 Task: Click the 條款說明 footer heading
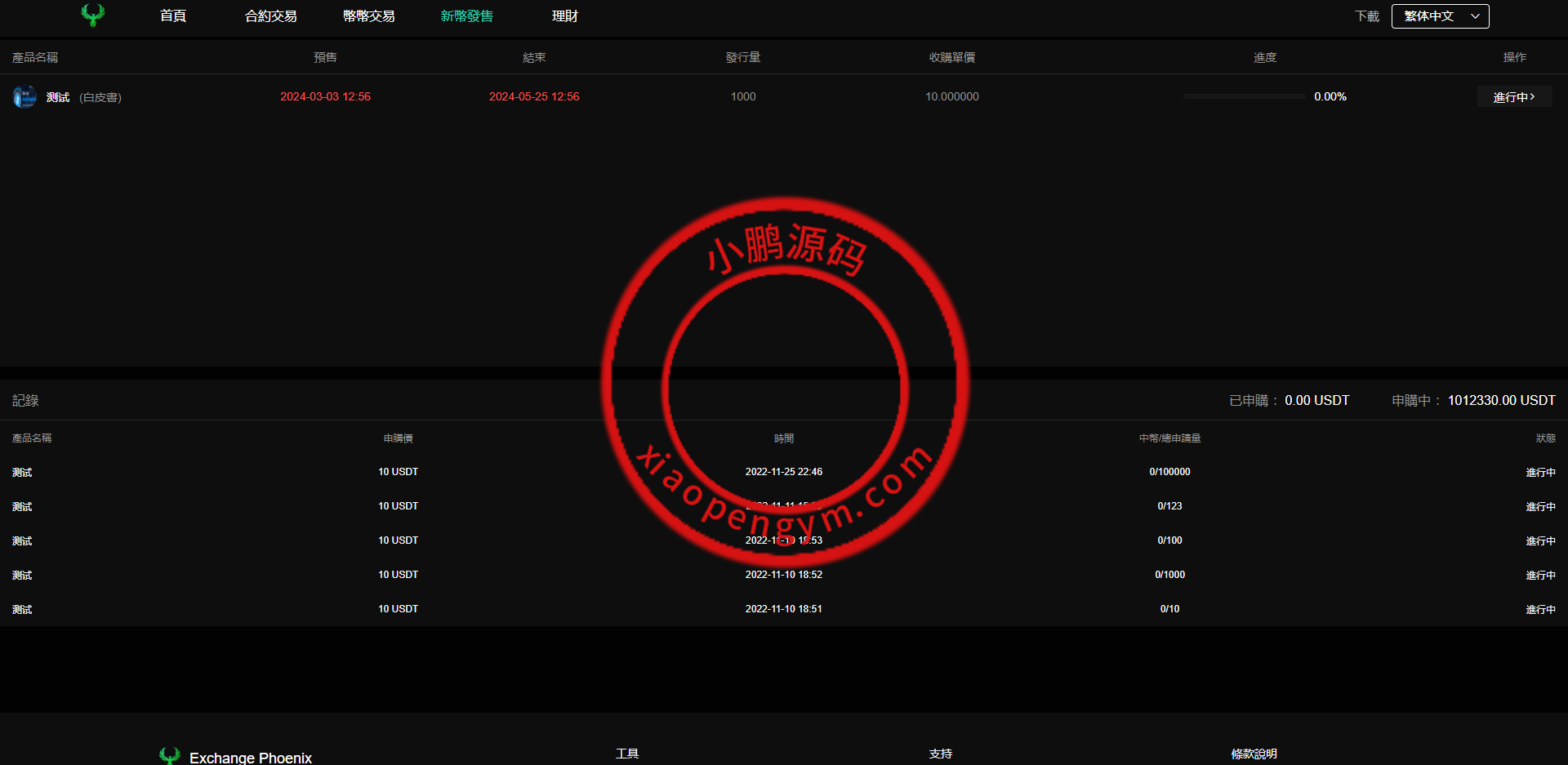click(x=1255, y=754)
